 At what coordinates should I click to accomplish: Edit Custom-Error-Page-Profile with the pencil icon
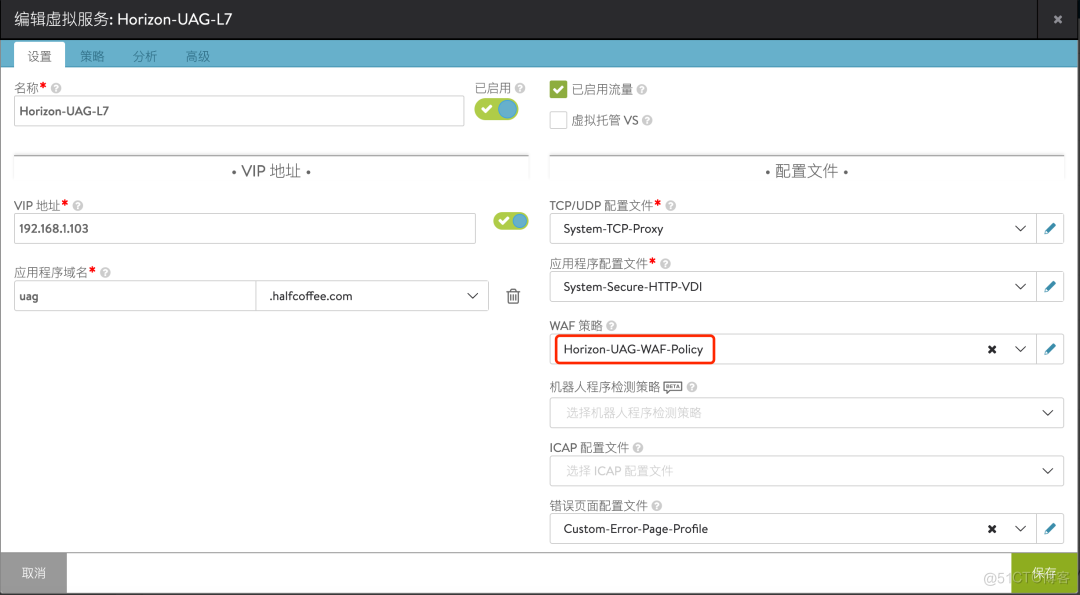click(x=1050, y=528)
